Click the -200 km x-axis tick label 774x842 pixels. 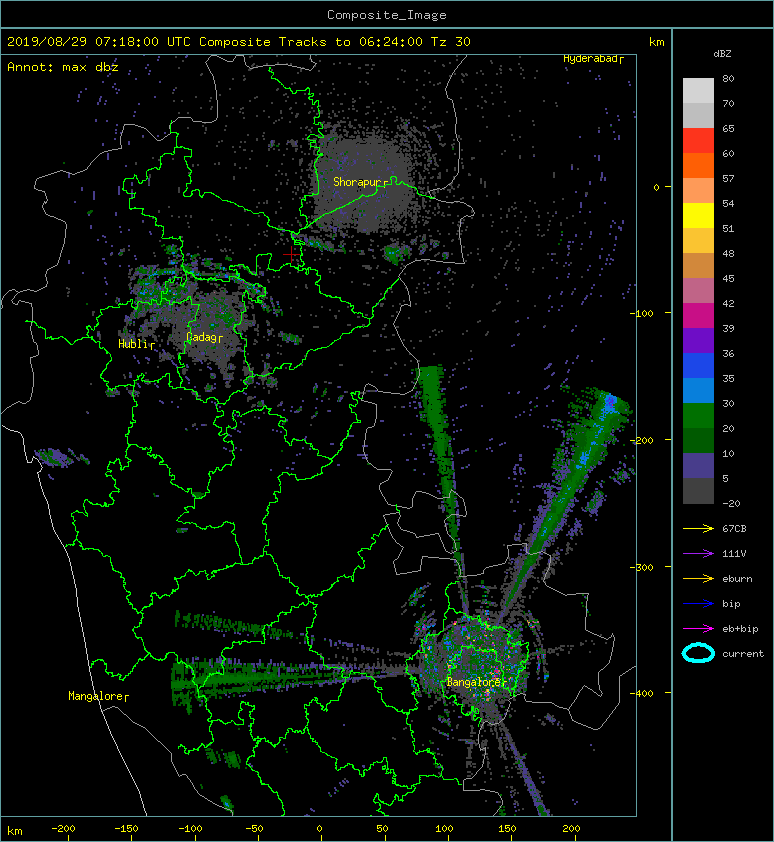click(x=63, y=829)
